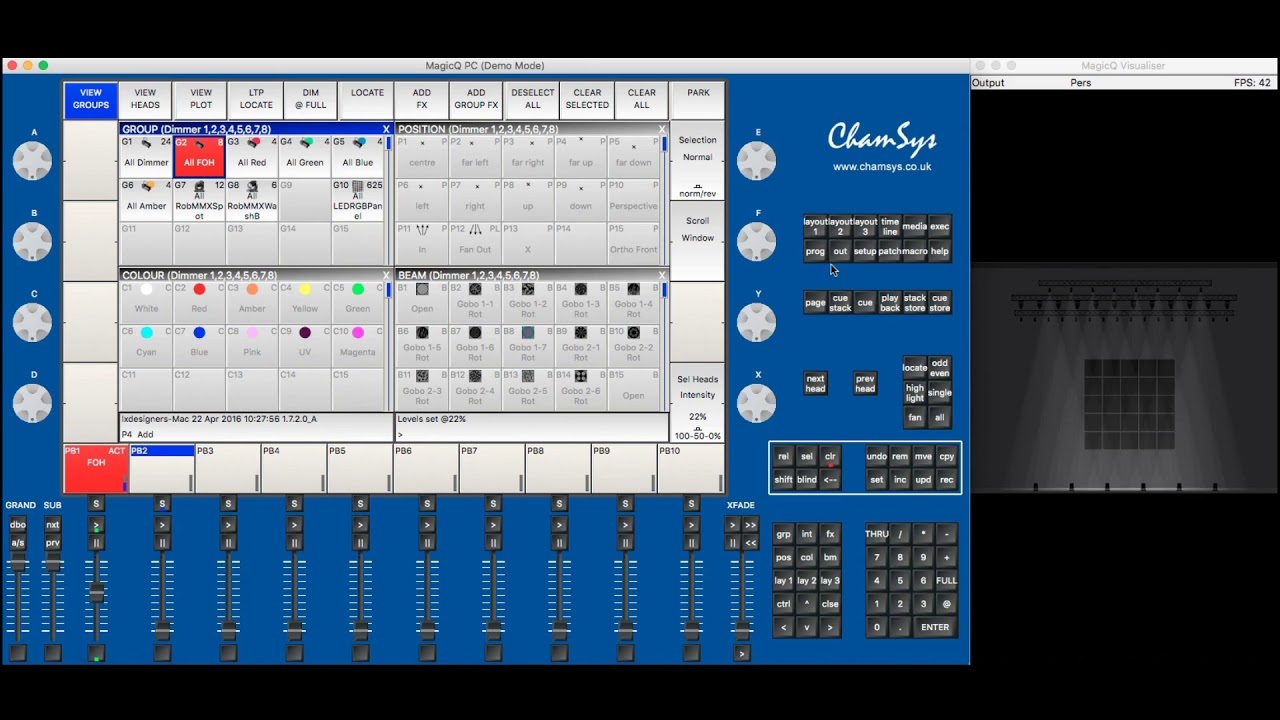Viewport: 1280px width, 720px height.
Task: Click the ENTER key on keypad
Action: [x=935, y=628]
